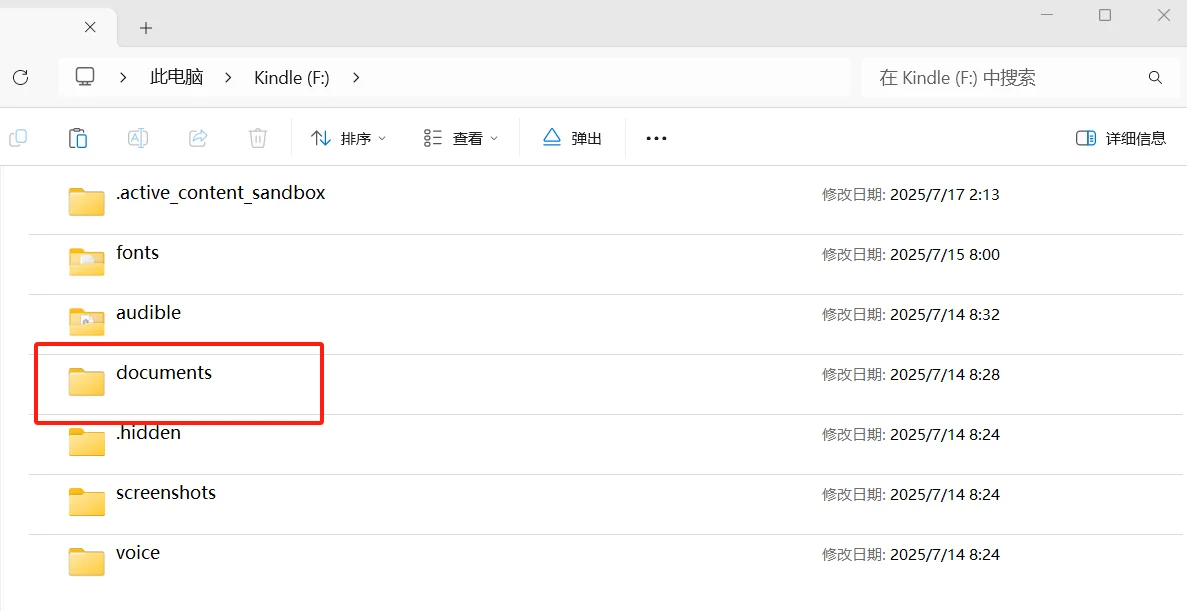The image size is (1187, 611).
Task: Click the refresh icon
Action: (20, 77)
